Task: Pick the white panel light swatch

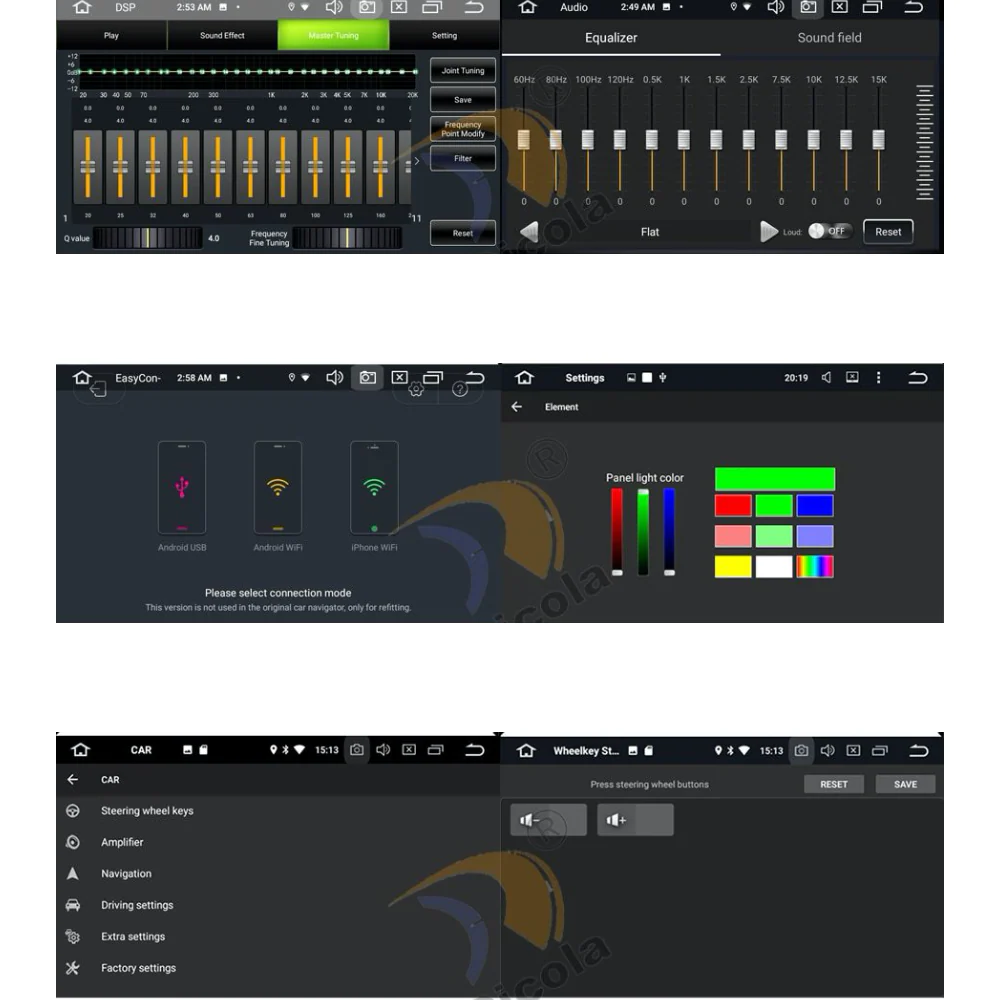Action: tap(774, 566)
